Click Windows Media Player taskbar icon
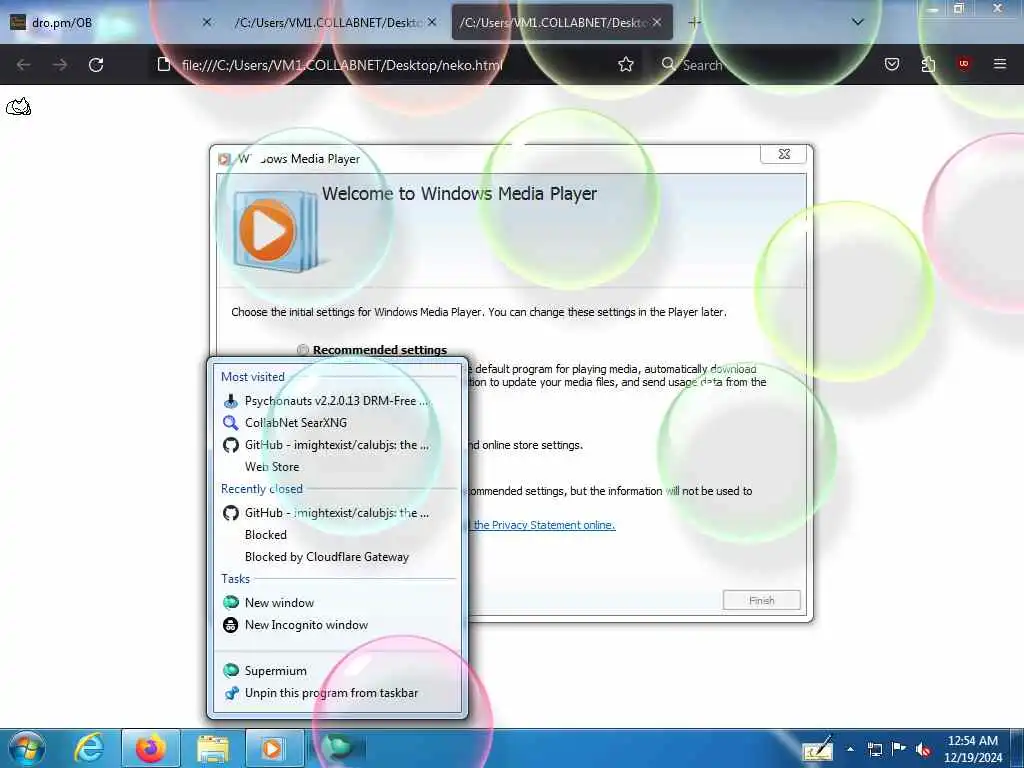This screenshot has height=768, width=1024. click(x=273, y=748)
